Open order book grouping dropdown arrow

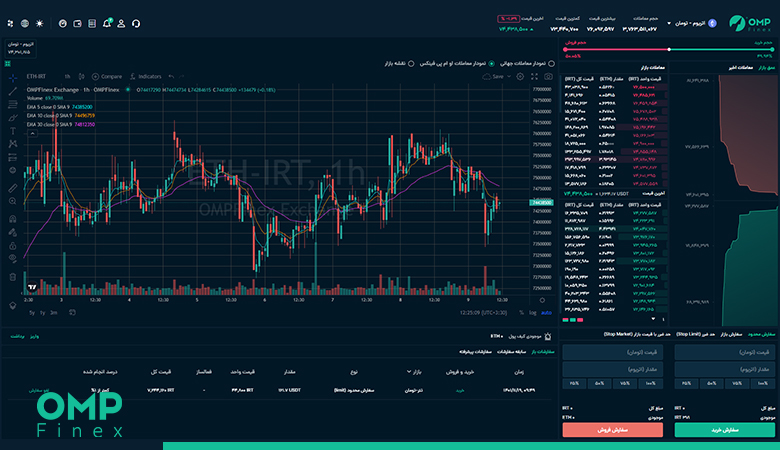click(x=653, y=319)
